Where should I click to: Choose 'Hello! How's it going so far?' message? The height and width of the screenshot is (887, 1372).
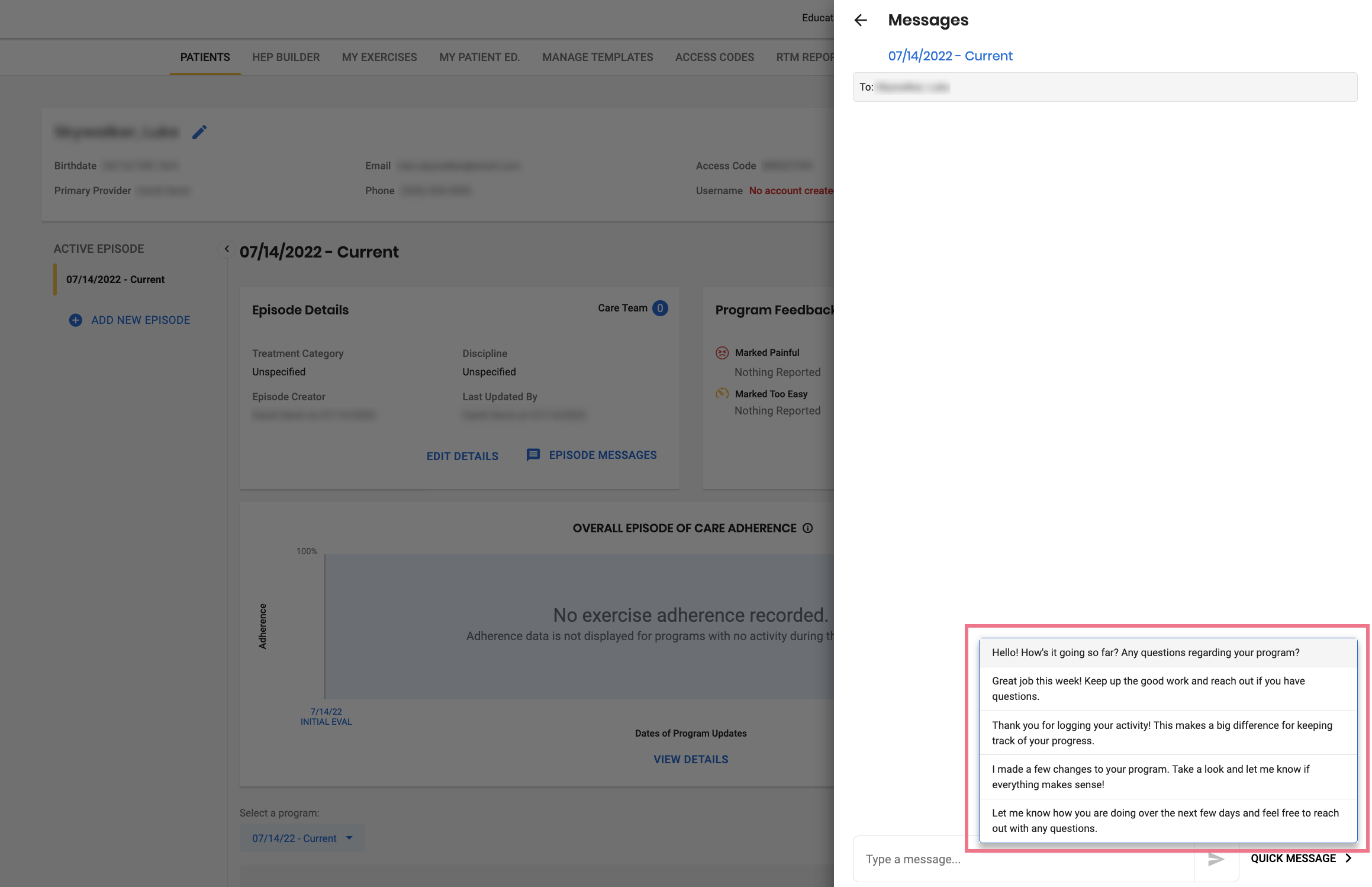click(x=1167, y=653)
